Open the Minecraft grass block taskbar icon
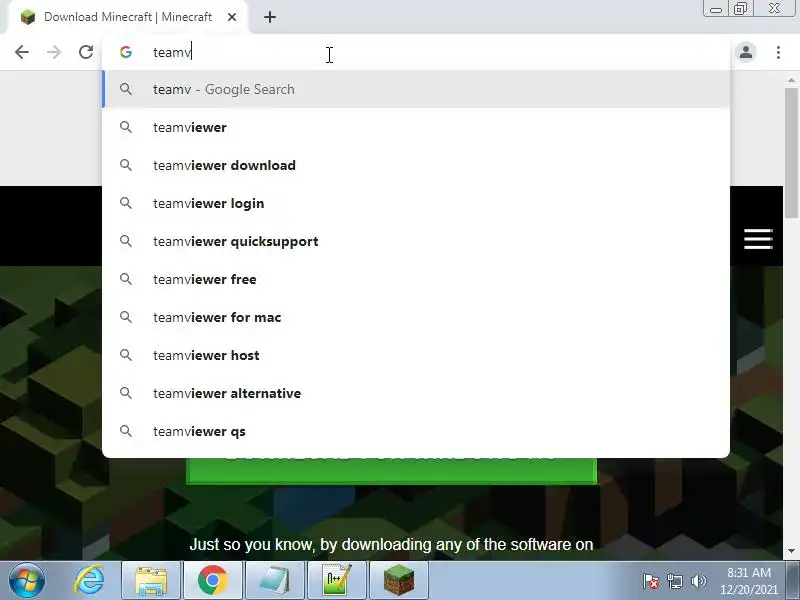 click(x=398, y=581)
